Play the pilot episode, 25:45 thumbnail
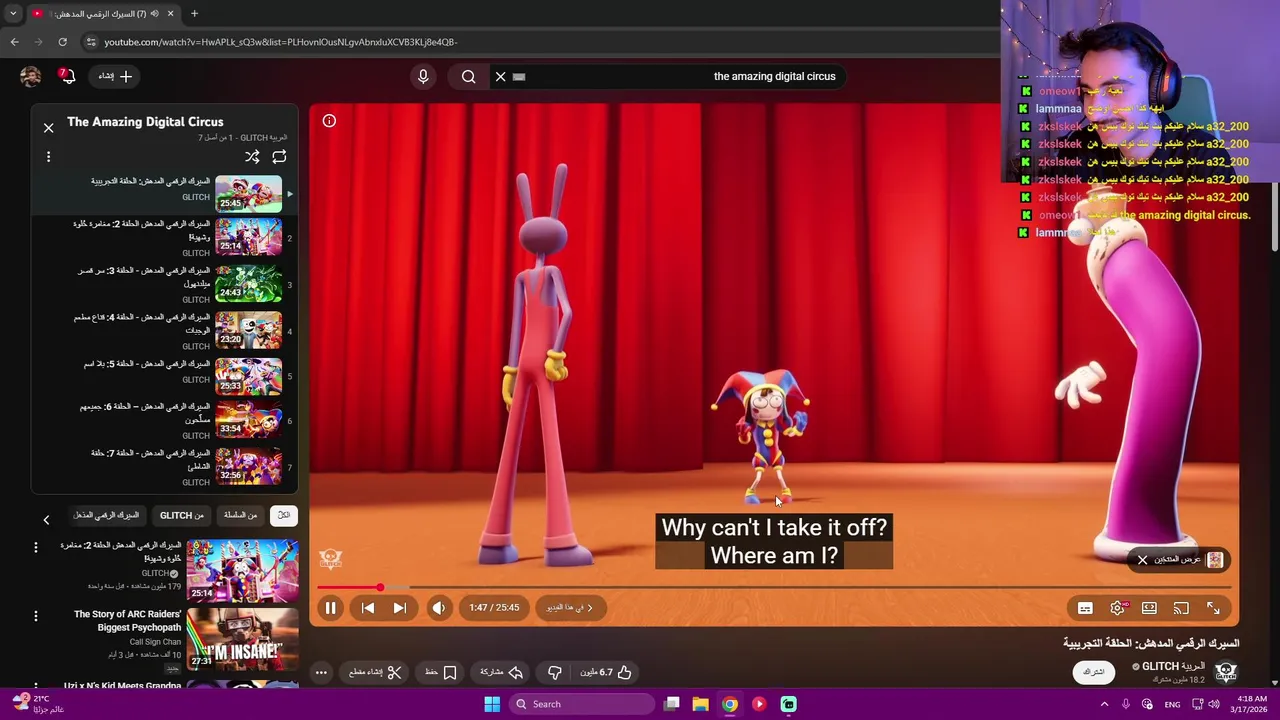This screenshot has width=1280, height=720. point(248,193)
